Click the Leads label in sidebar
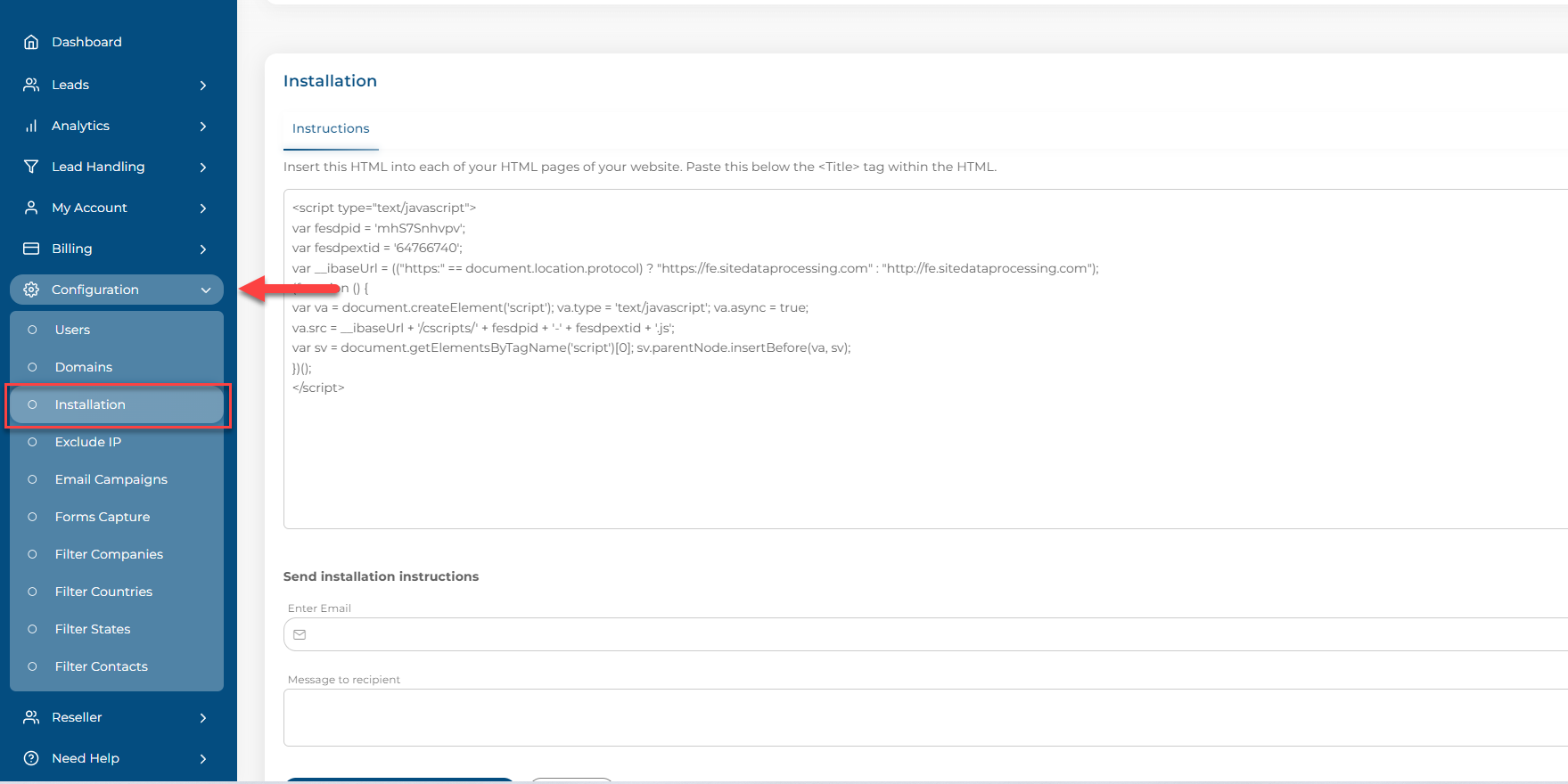Viewport: 1568px width, 784px height. 70,85
